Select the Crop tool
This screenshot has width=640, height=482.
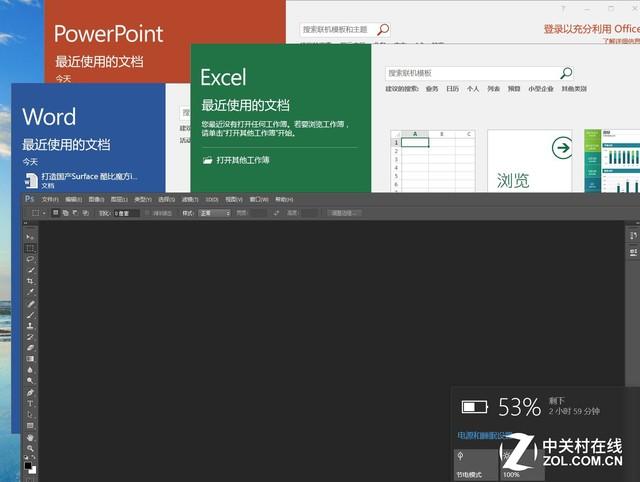pos(30,281)
